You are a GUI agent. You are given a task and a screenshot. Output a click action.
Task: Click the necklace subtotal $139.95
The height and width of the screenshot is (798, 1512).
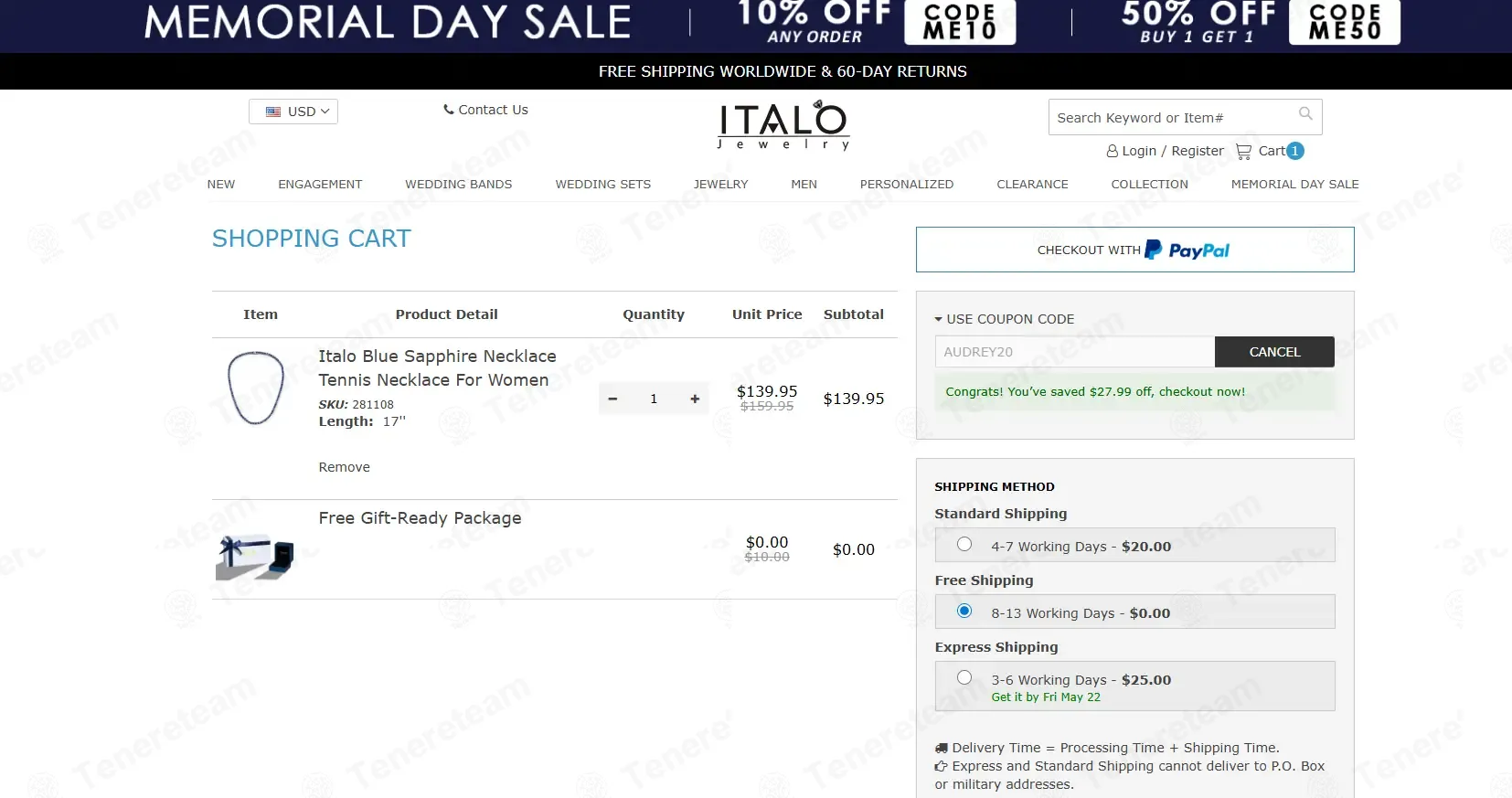[x=854, y=399]
